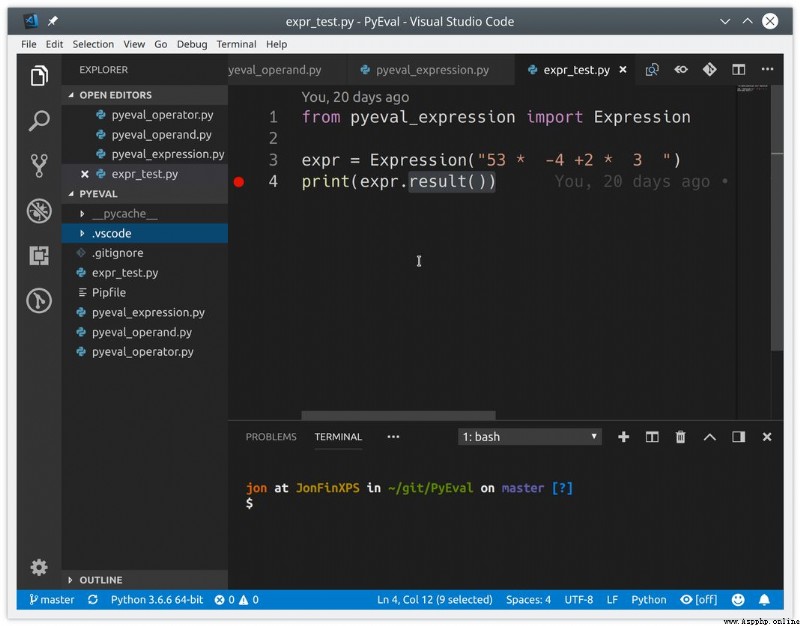Open the Terminal menu
The height and width of the screenshot is (626, 800).
tap(236, 44)
